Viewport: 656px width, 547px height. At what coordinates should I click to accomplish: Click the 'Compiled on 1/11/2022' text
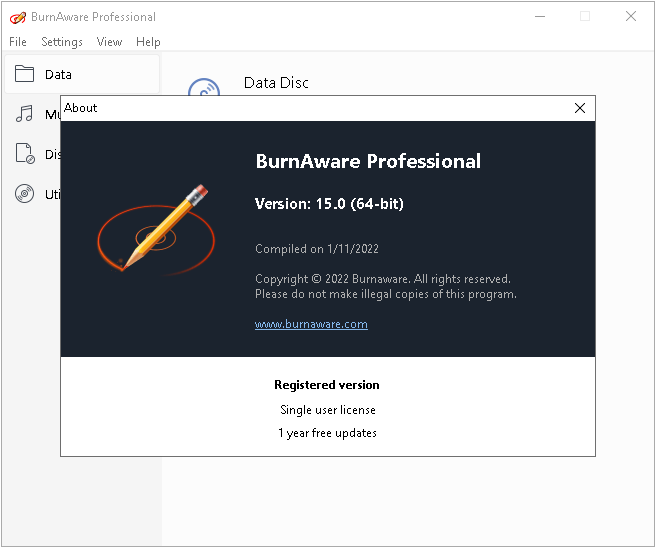pyautogui.click(x=317, y=249)
